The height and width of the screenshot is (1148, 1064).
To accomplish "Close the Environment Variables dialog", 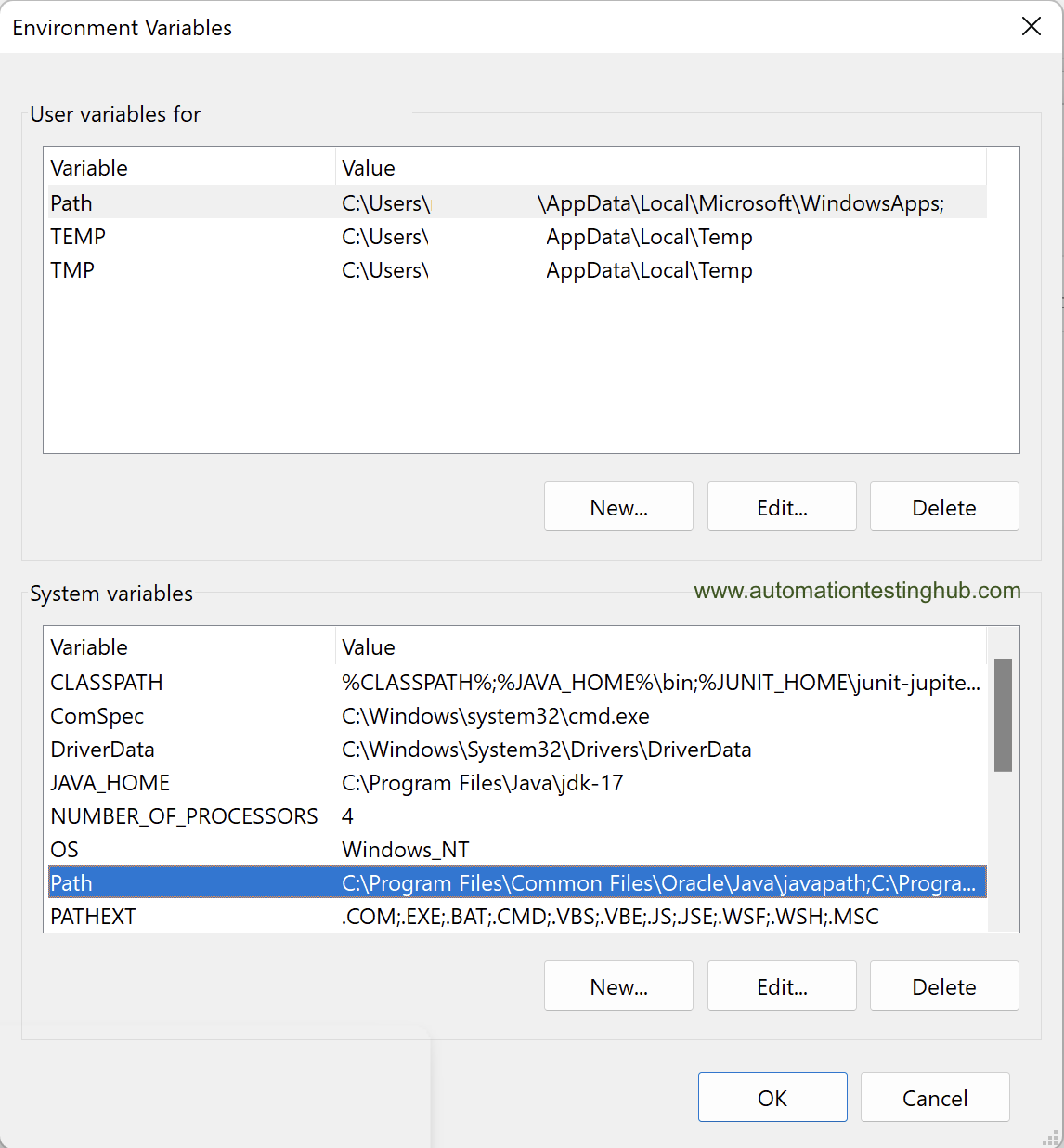I will 1032,27.
